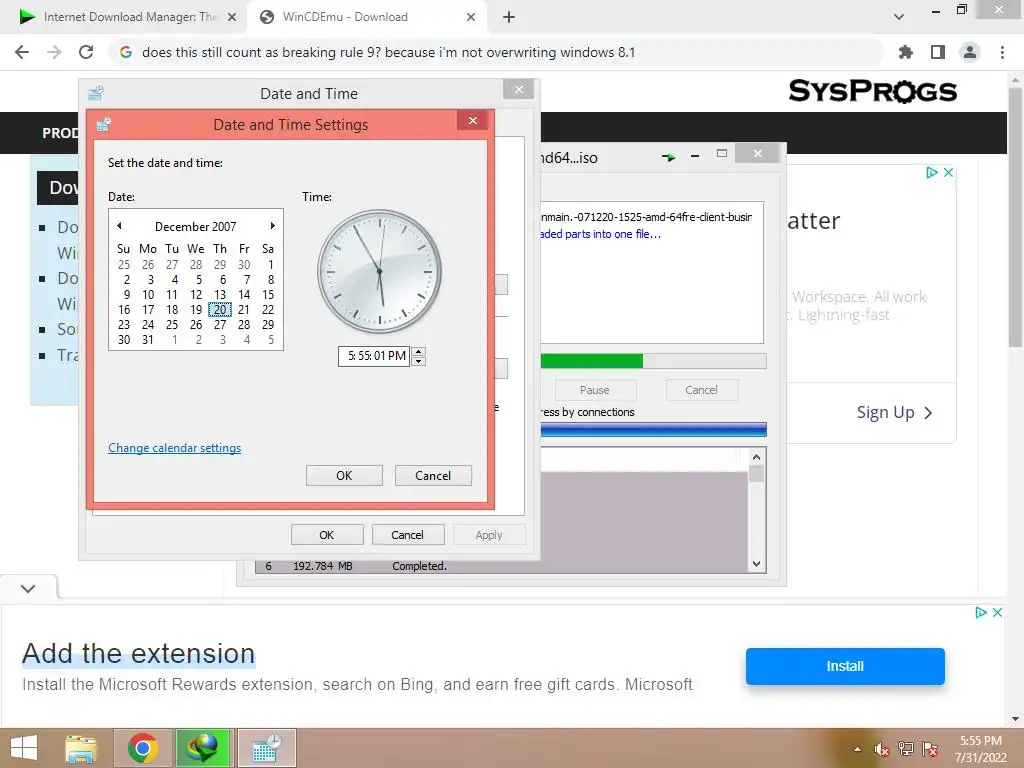Click the address bar search text
1024x768 pixels.
point(389,52)
